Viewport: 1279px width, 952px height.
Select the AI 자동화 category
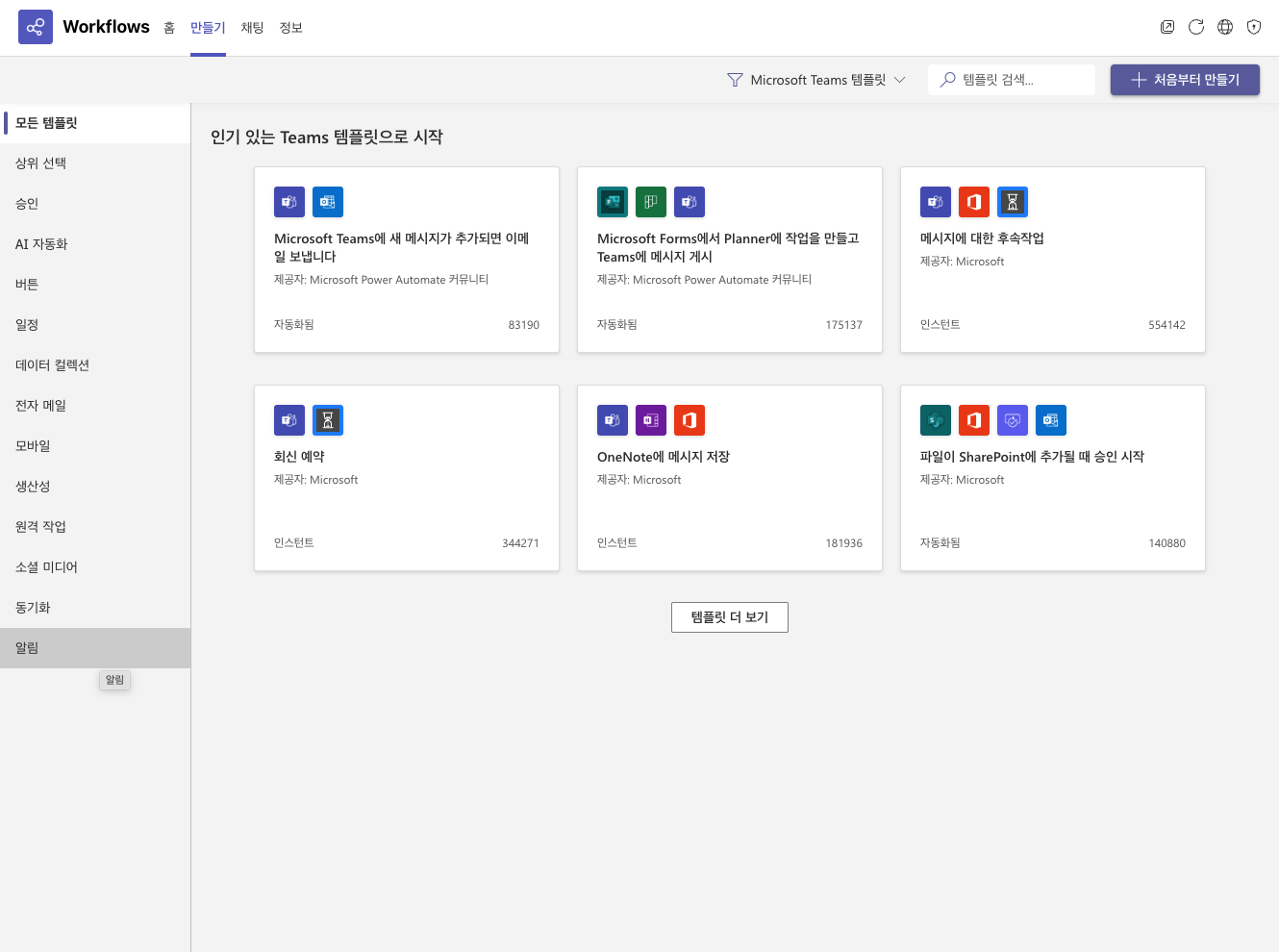point(95,244)
